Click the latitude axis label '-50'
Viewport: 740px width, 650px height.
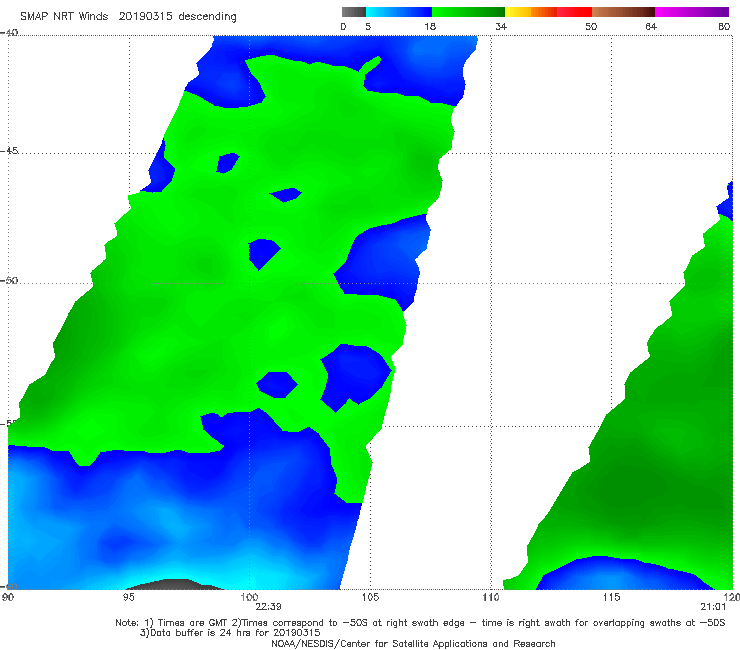click(x=9, y=280)
